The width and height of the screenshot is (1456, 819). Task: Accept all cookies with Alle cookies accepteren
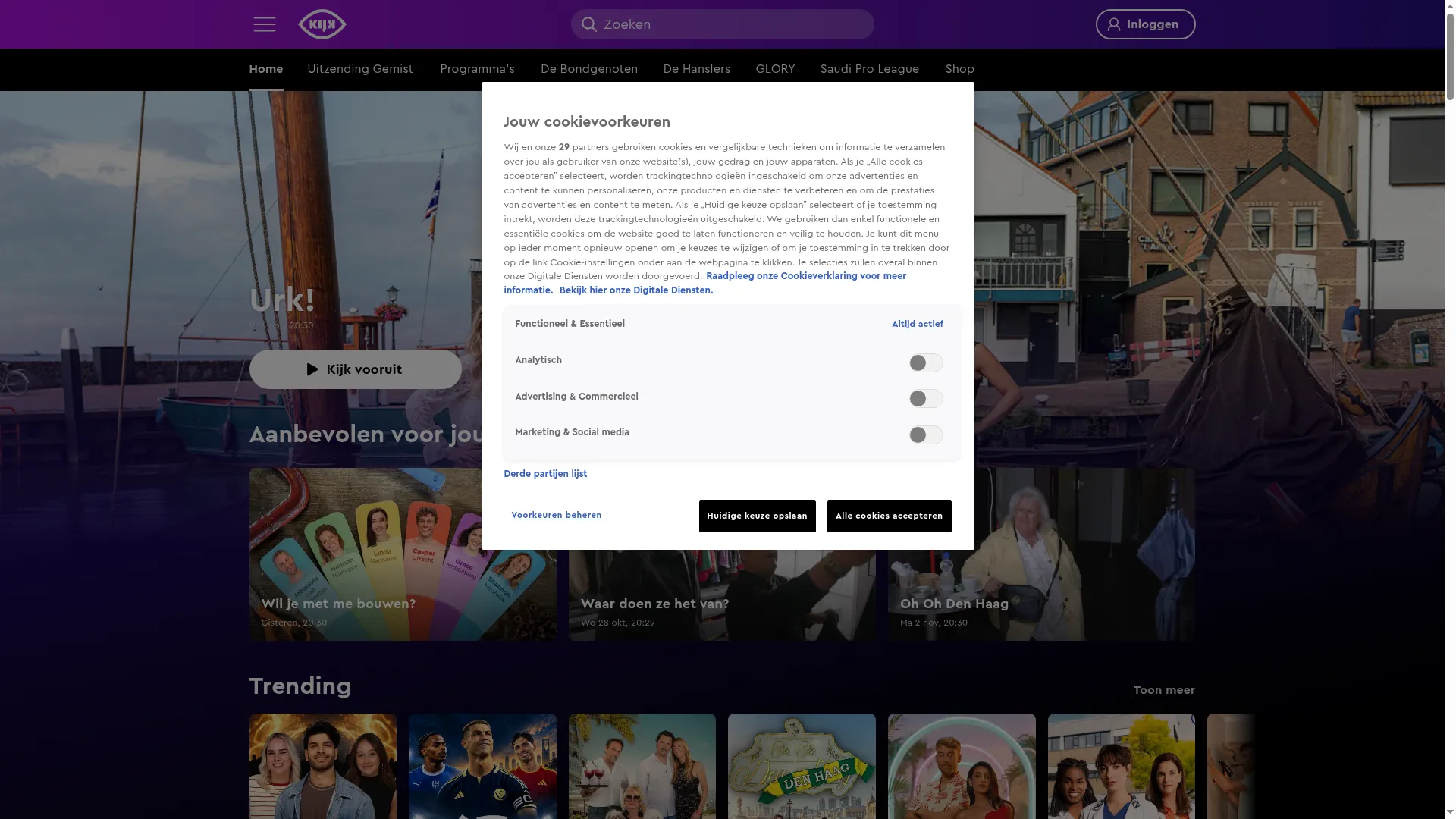click(889, 516)
